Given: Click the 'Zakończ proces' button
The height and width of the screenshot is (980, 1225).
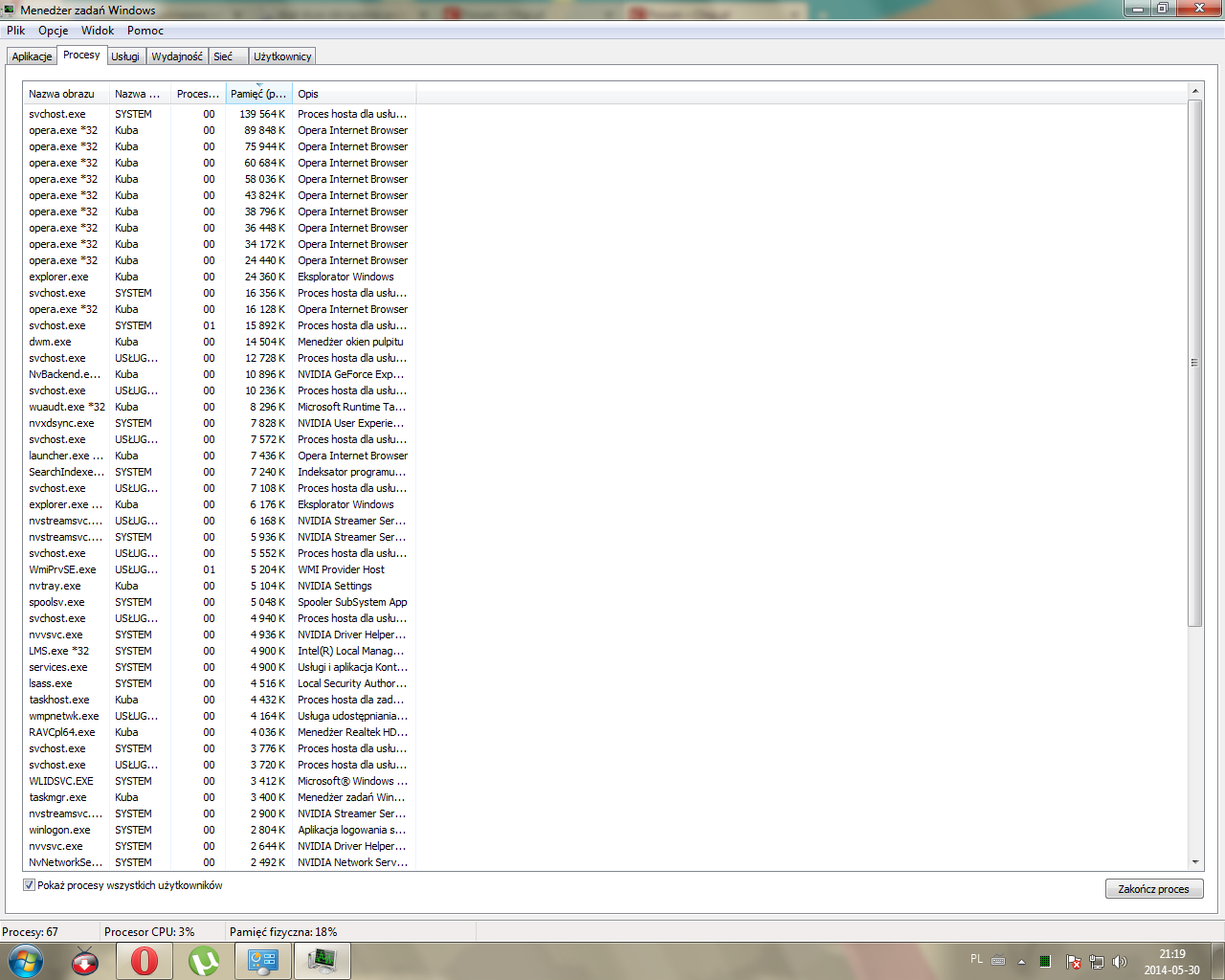Looking at the screenshot, I should (1154, 889).
